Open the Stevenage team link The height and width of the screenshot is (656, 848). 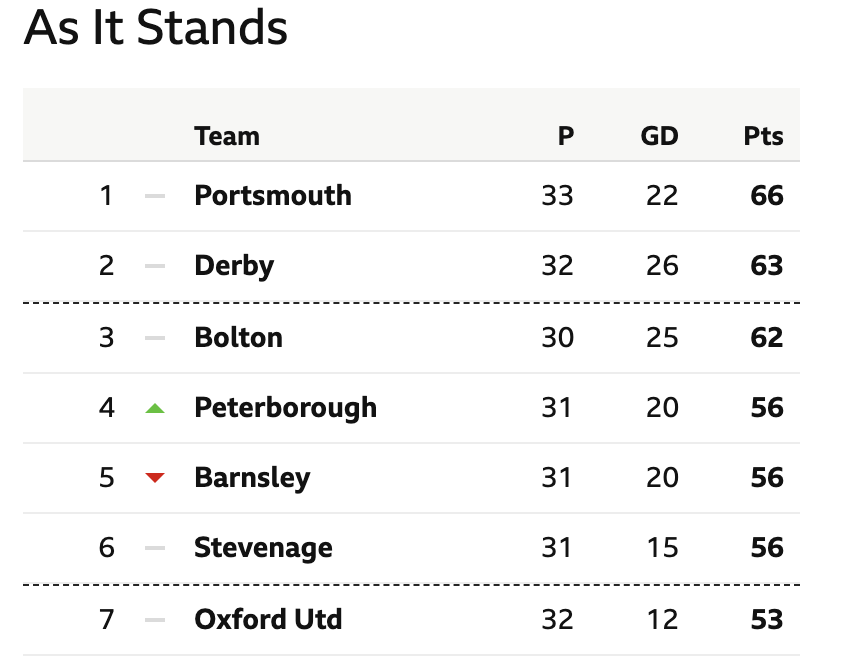click(x=263, y=548)
